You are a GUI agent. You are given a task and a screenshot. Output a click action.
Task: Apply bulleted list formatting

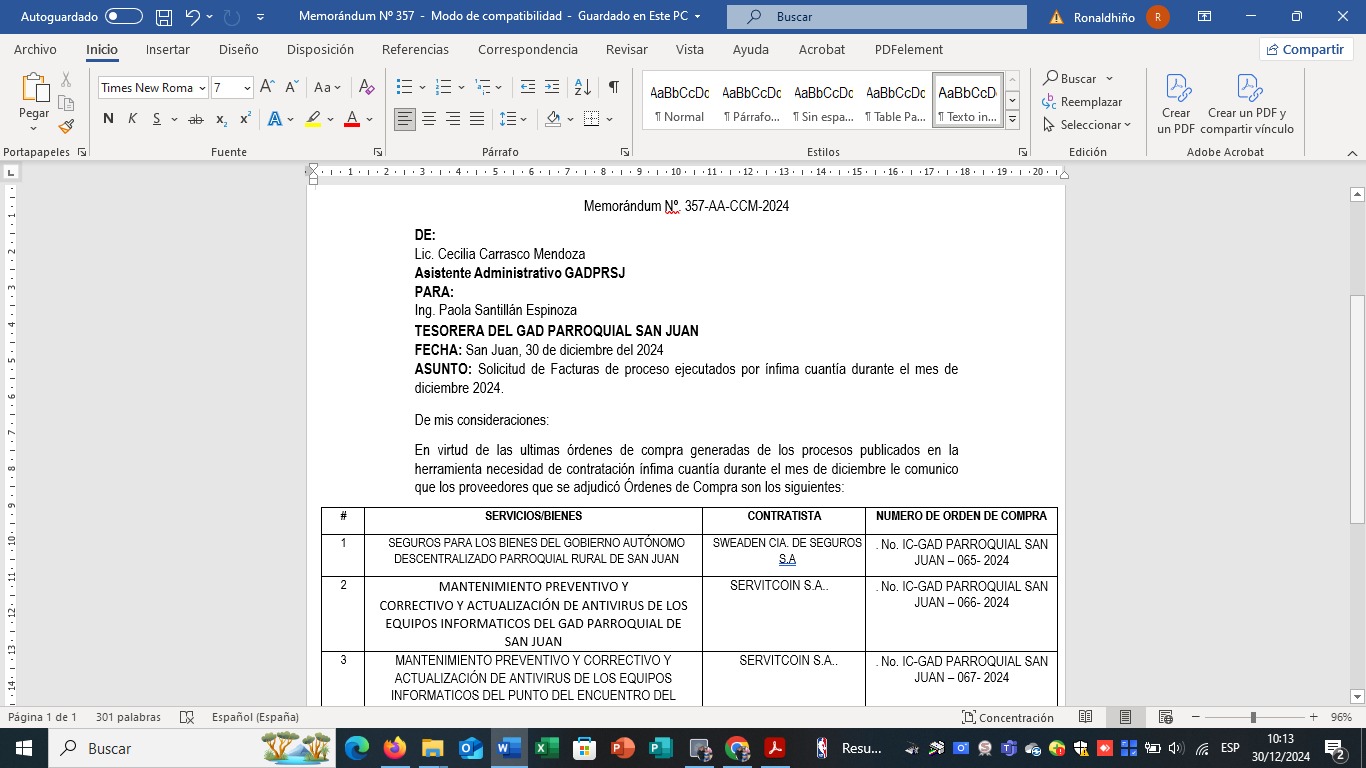pyautogui.click(x=404, y=87)
